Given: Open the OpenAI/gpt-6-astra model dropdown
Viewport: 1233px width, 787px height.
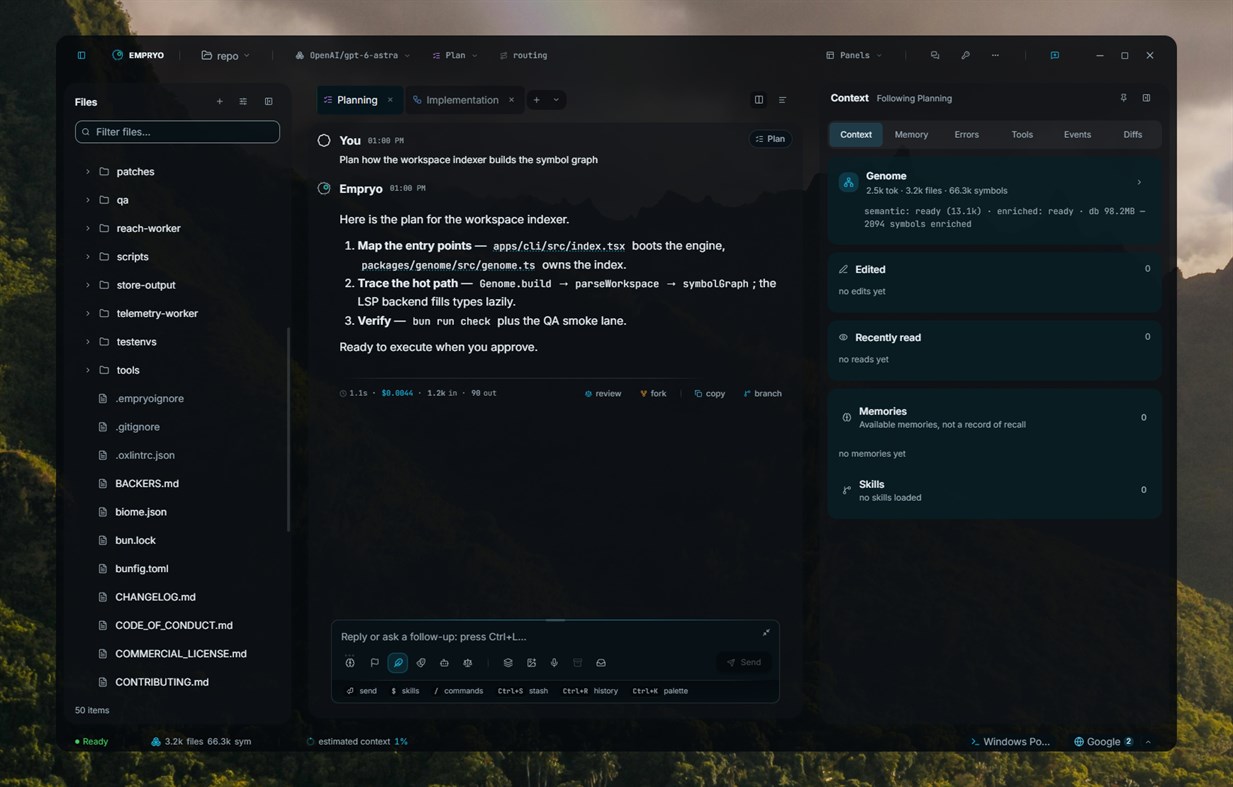Looking at the screenshot, I should click(x=352, y=55).
